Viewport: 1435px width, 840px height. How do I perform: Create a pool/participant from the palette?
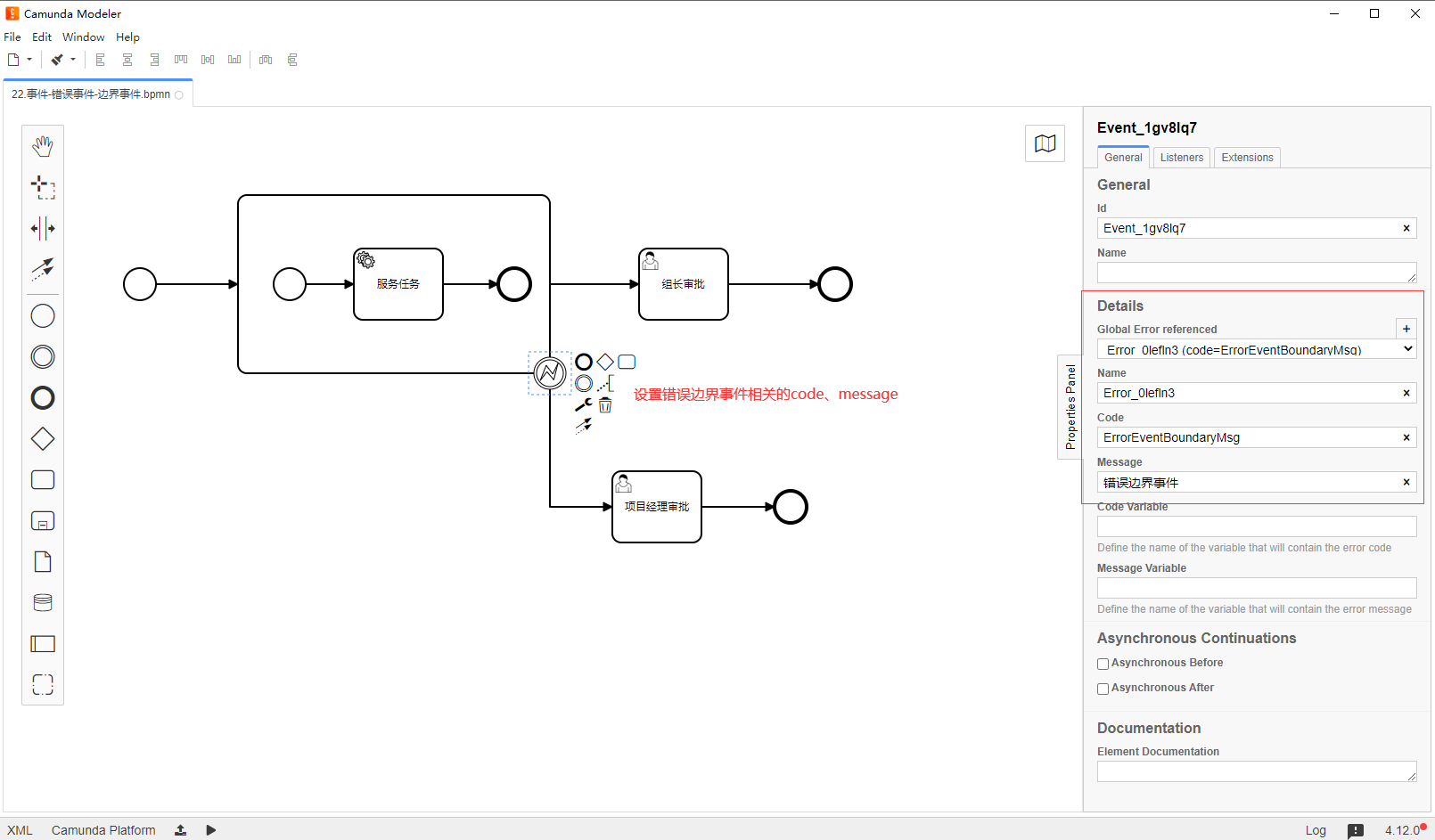(x=43, y=644)
